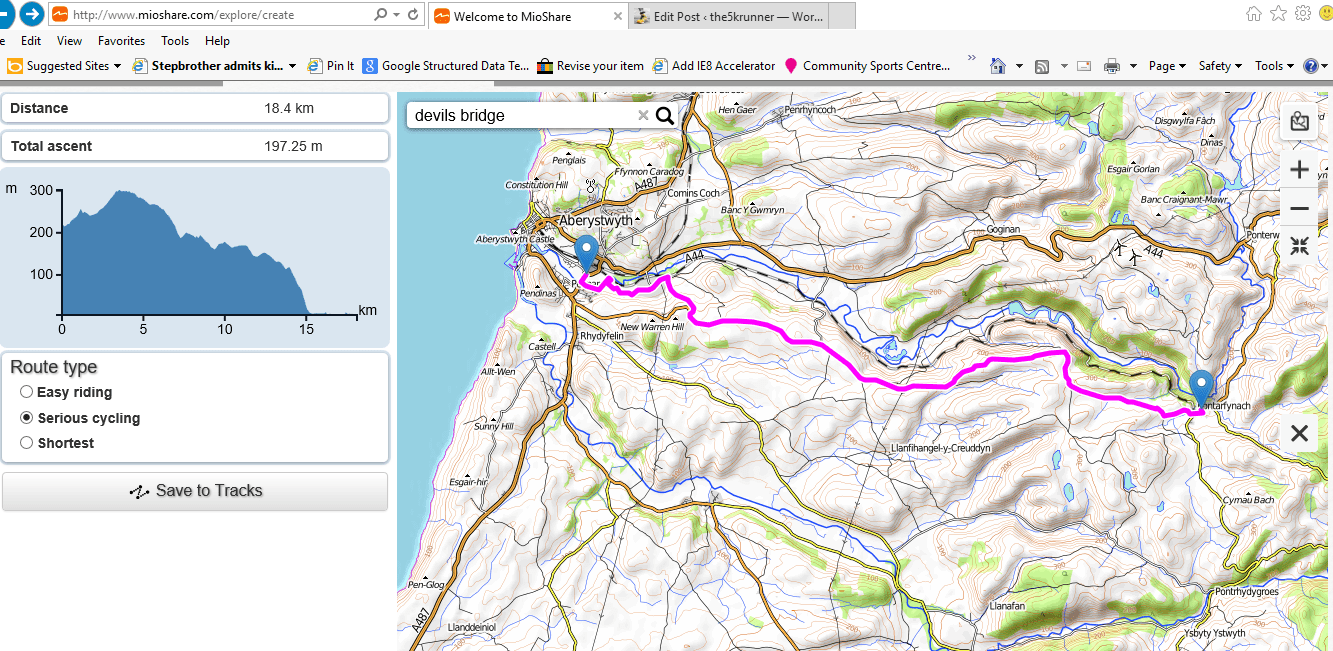Zoom in on the map using the plus icon
This screenshot has height=651, width=1333.
point(1299,169)
